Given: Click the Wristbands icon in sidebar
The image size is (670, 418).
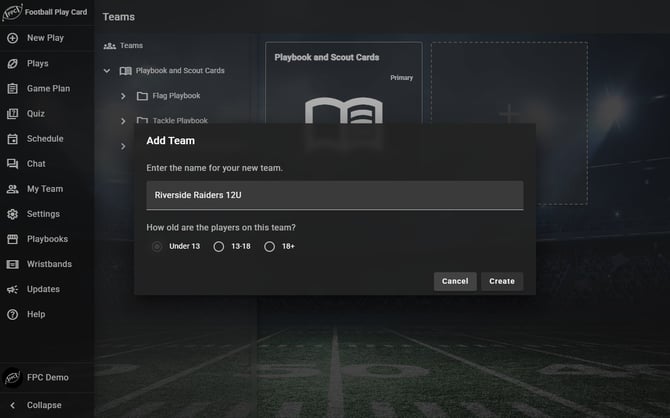Looking at the screenshot, I should click(12, 264).
